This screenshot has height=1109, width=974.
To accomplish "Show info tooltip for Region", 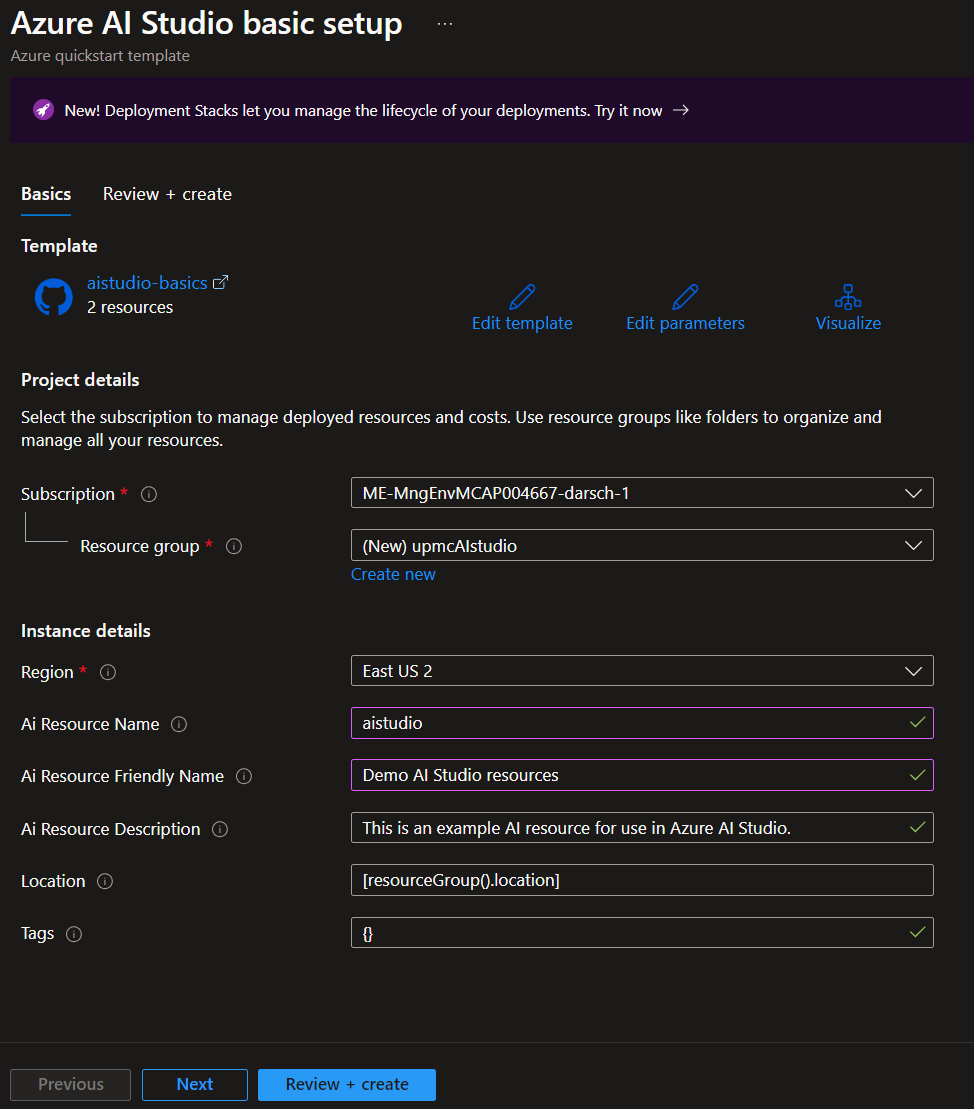I will [x=108, y=673].
